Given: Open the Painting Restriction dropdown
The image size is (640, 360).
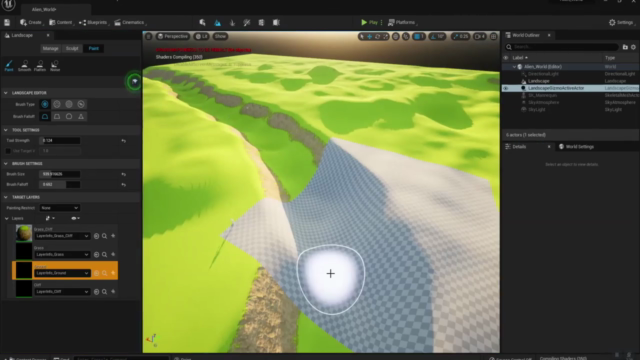Looking at the screenshot, I should coord(60,208).
